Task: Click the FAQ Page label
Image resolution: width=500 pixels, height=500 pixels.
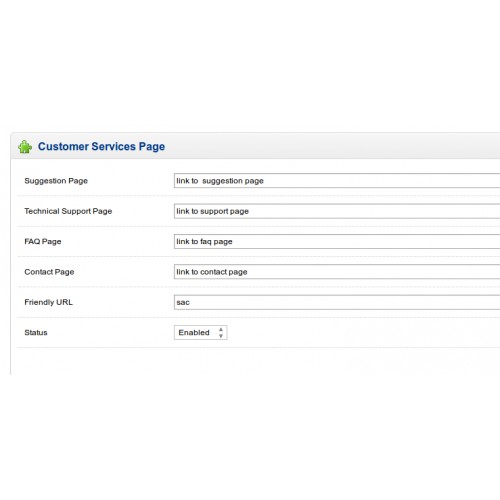Action: click(x=43, y=242)
